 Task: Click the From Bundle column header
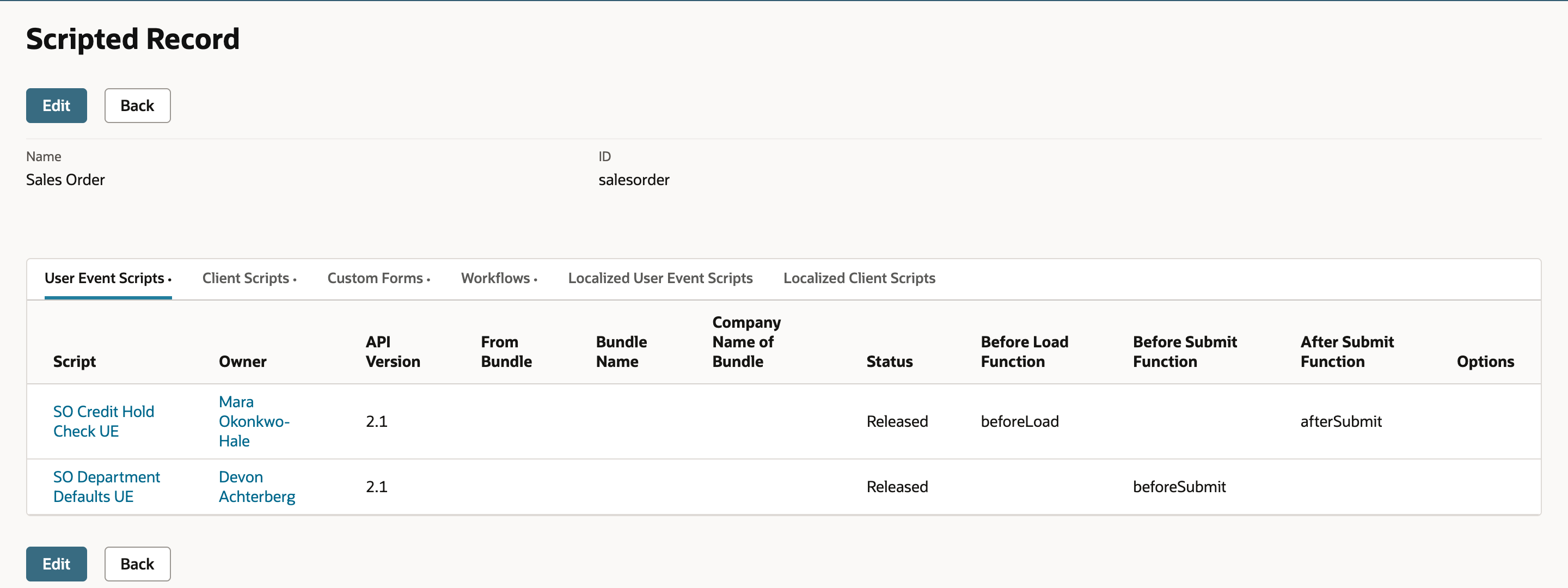(506, 352)
